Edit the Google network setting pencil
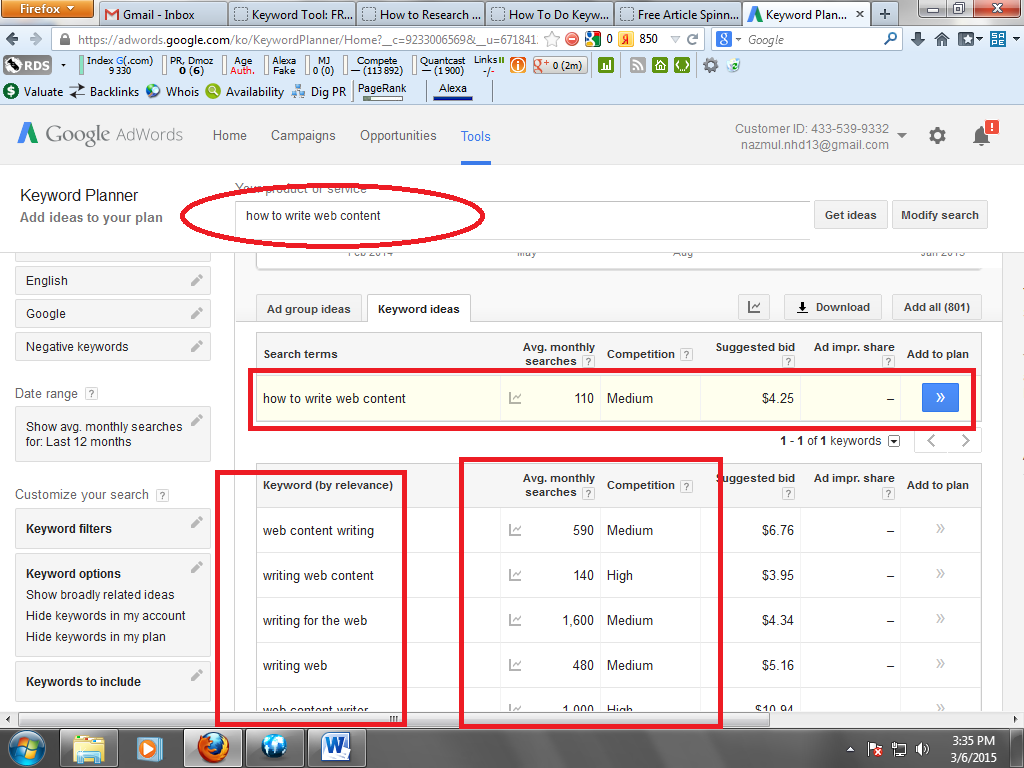The image size is (1024, 768). [197, 313]
